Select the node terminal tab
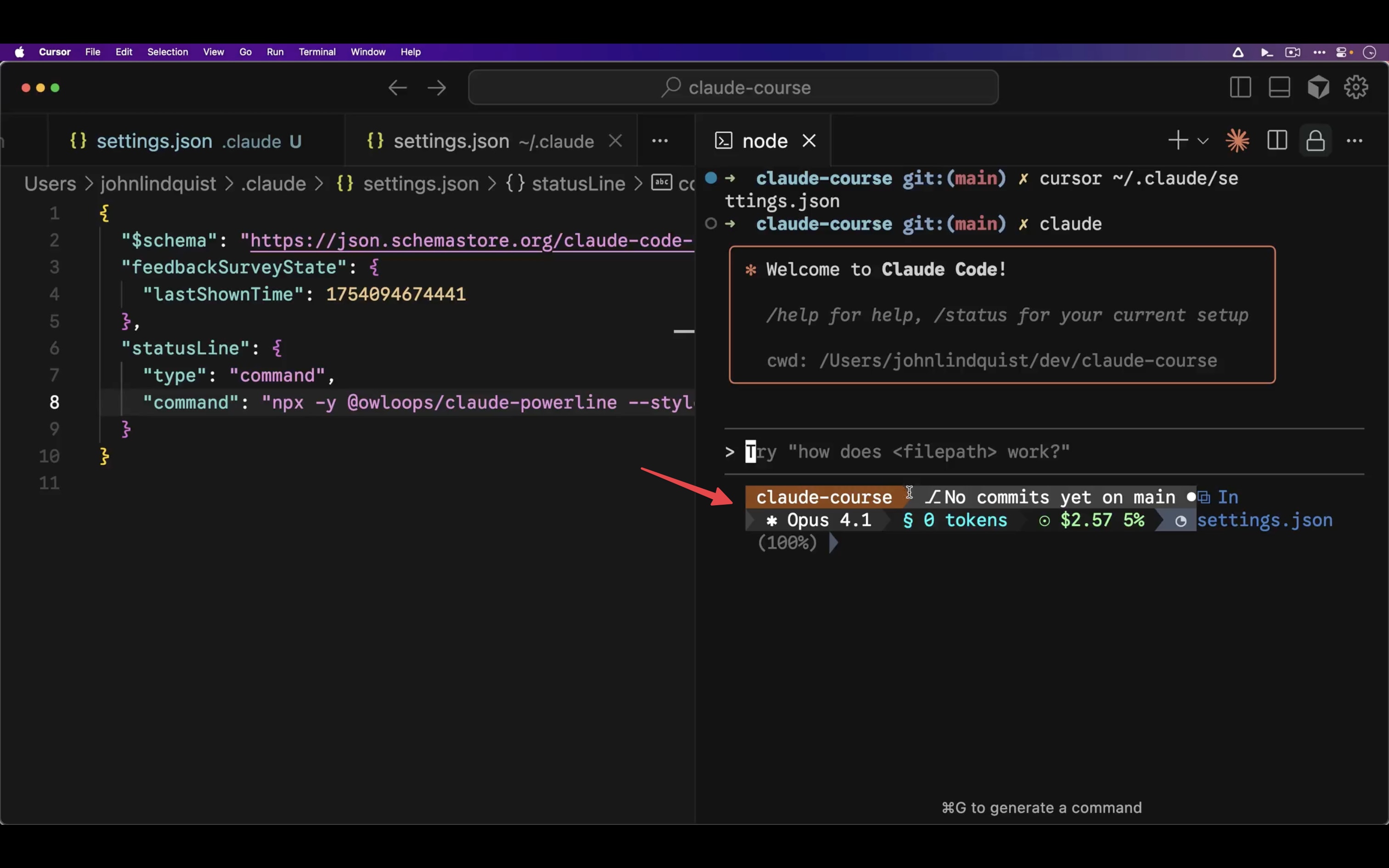Viewport: 1389px width, 868px height. [763, 141]
